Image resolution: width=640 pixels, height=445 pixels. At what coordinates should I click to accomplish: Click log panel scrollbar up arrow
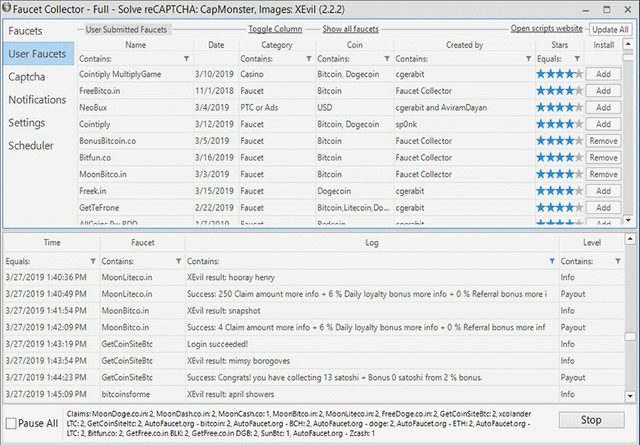tap(630, 239)
